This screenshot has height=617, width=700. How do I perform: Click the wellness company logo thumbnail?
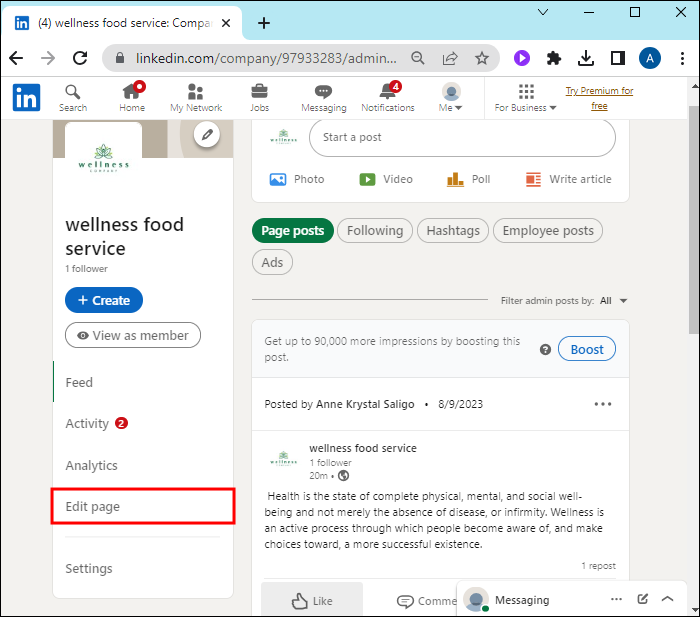pos(104,158)
